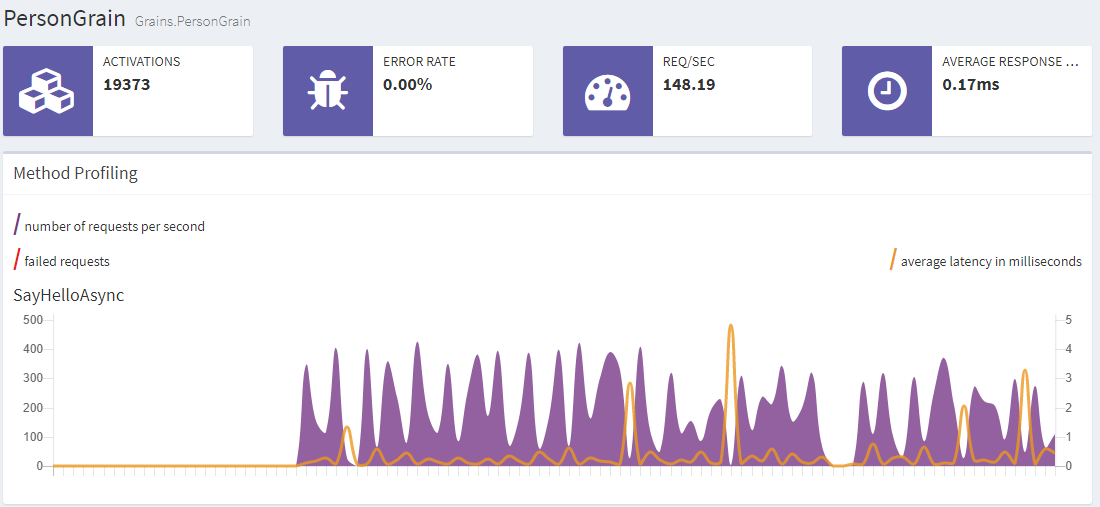Screen dimensions: 1100x507
Task: Click the tallest orange latency peak in chart
Action: pyautogui.click(x=731, y=328)
